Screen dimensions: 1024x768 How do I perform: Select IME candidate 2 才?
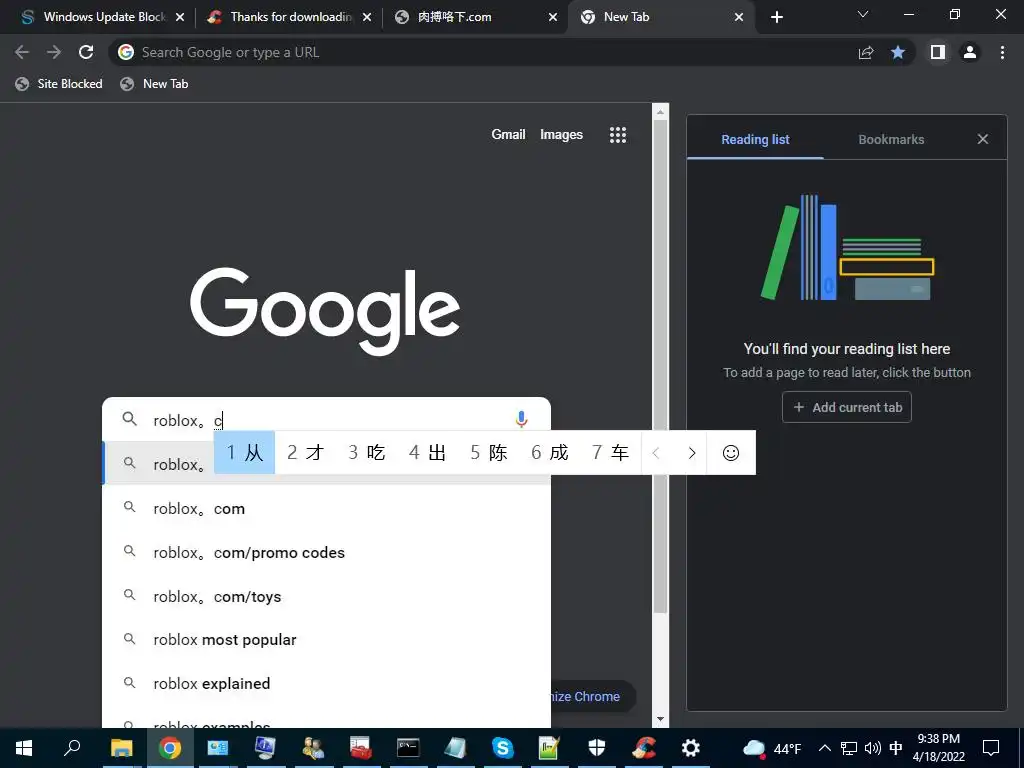click(305, 453)
